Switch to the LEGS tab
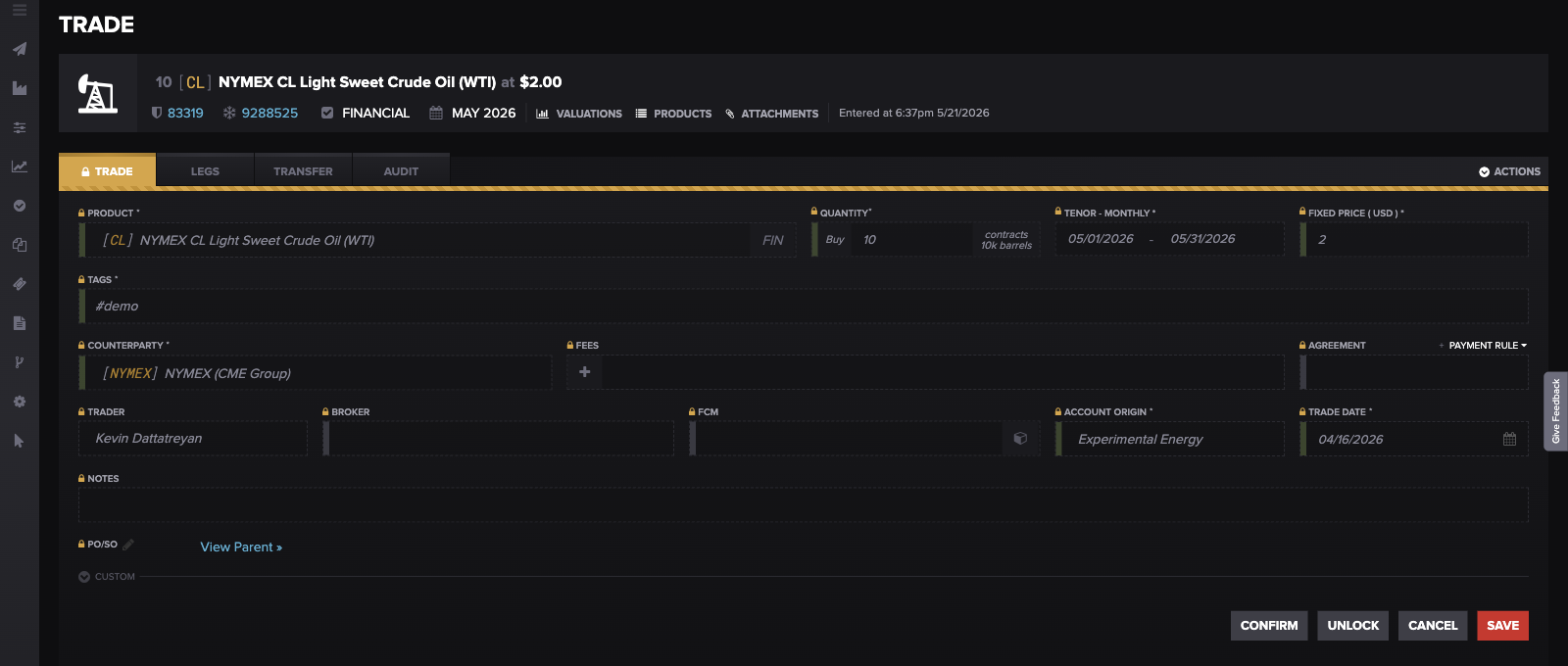 pyautogui.click(x=205, y=170)
